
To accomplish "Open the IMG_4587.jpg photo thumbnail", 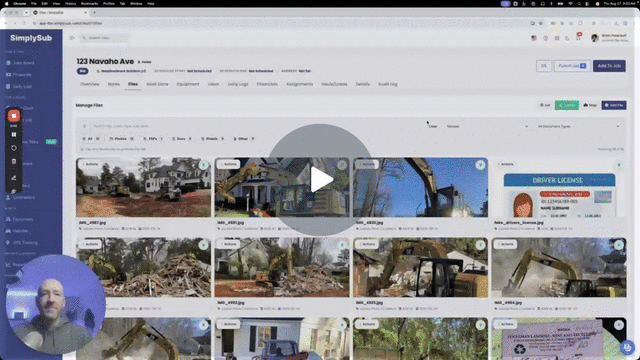I will [143, 187].
